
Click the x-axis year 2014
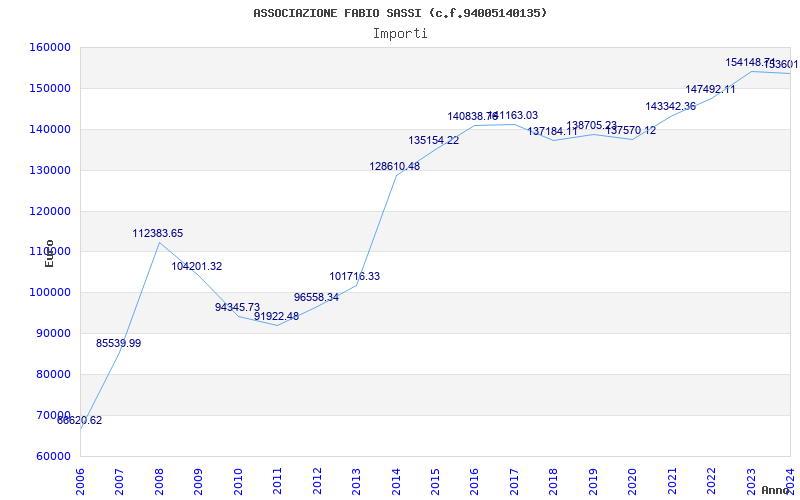tap(395, 482)
